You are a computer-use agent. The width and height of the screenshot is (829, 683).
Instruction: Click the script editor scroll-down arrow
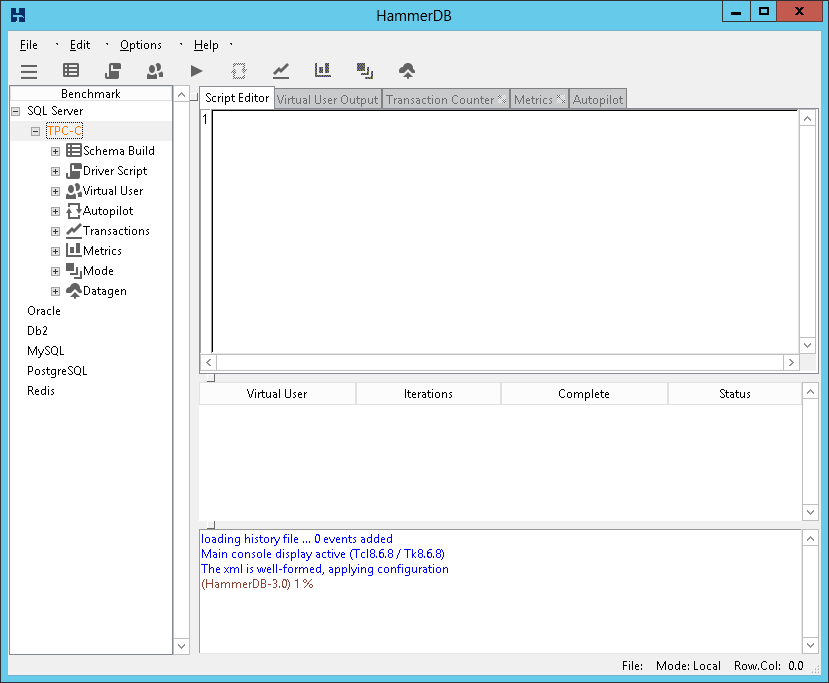coord(807,345)
